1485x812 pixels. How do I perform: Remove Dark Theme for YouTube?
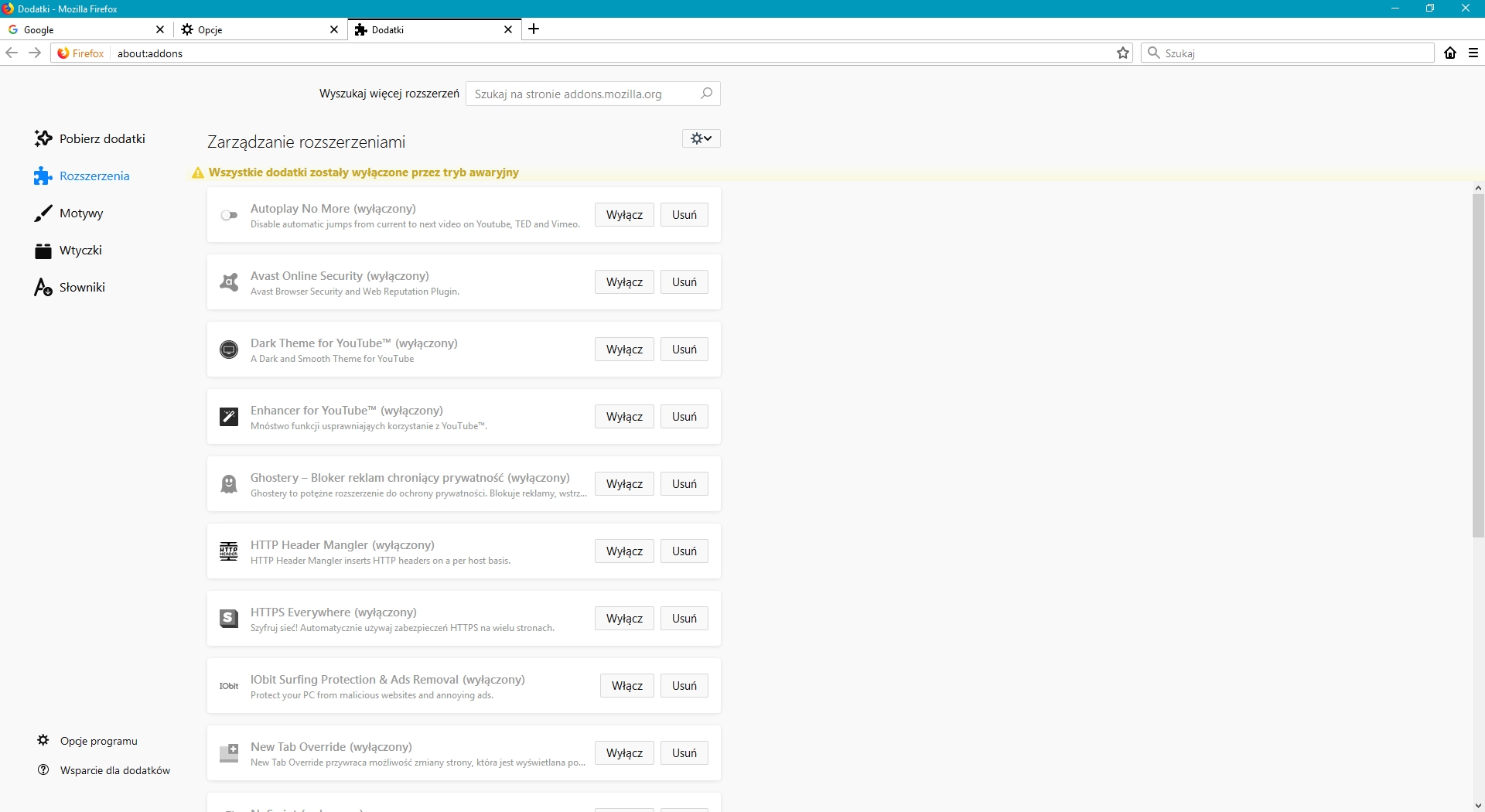tap(684, 350)
